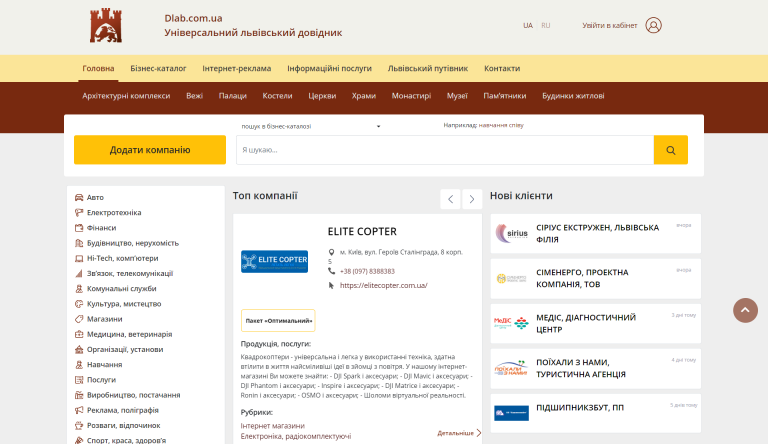The image size is (768, 444).
Task: Click the Організації, установи building icon
Action: [79, 349]
